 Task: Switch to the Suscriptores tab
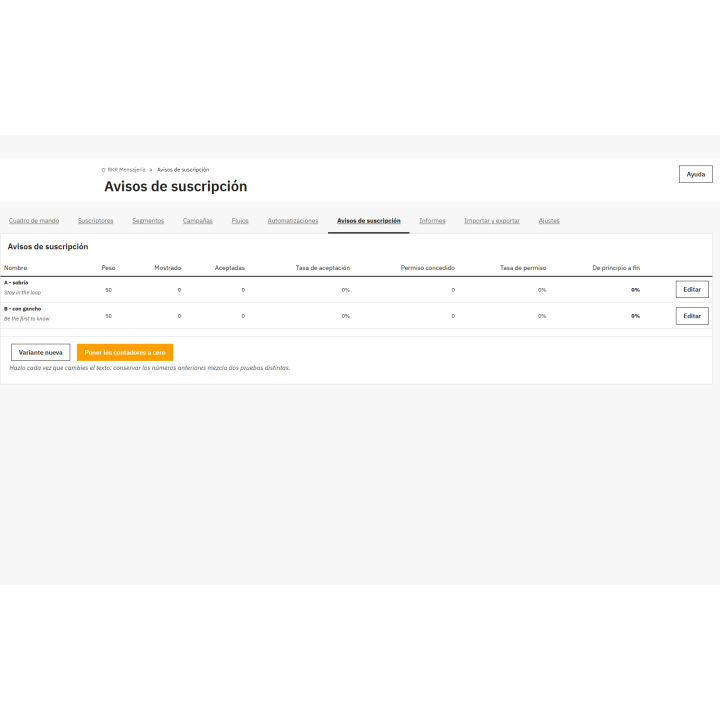coord(96,221)
